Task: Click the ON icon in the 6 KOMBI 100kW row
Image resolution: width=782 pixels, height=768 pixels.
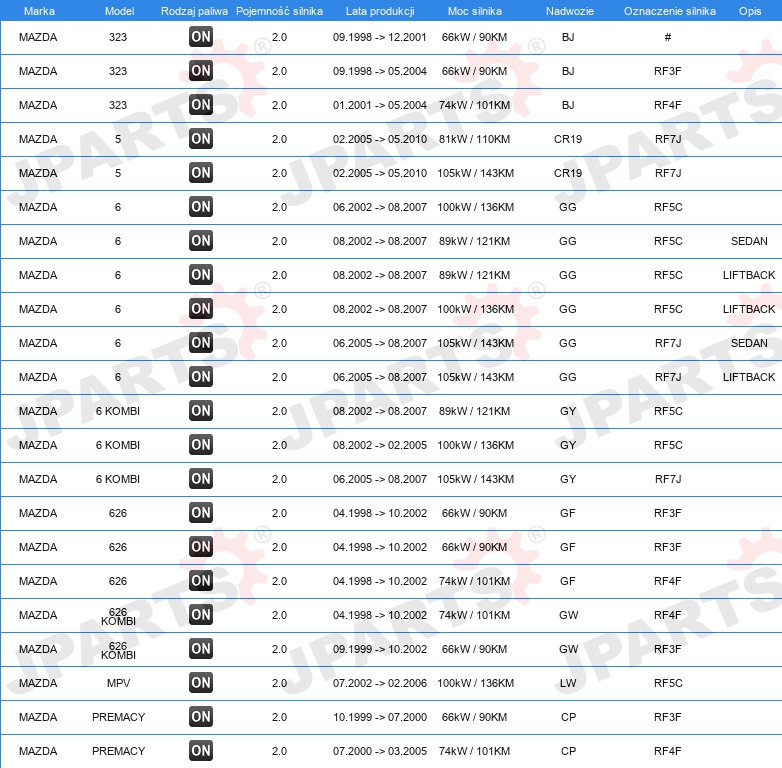Action: click(x=201, y=445)
